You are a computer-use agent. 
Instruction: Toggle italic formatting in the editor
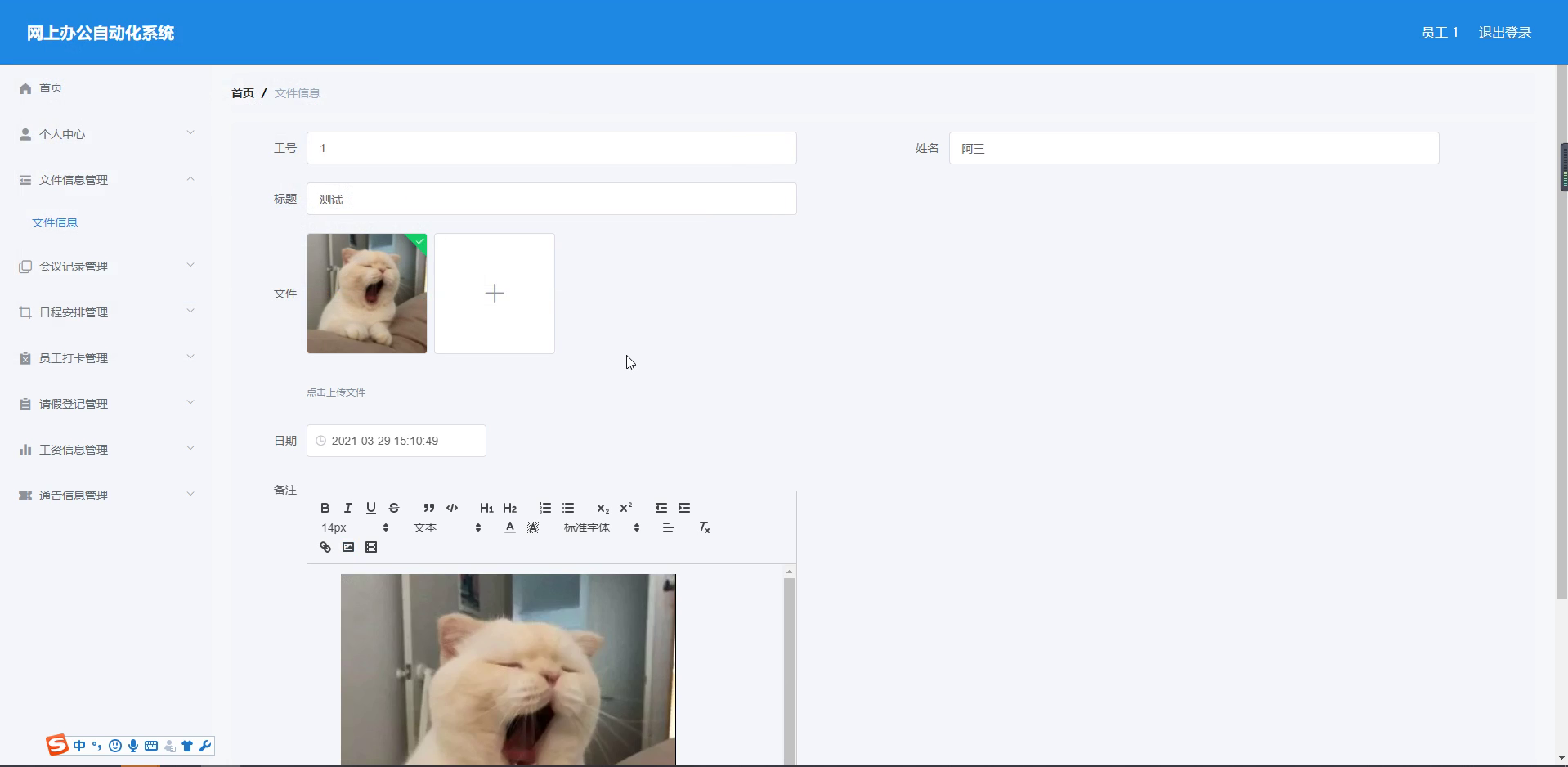pos(347,508)
